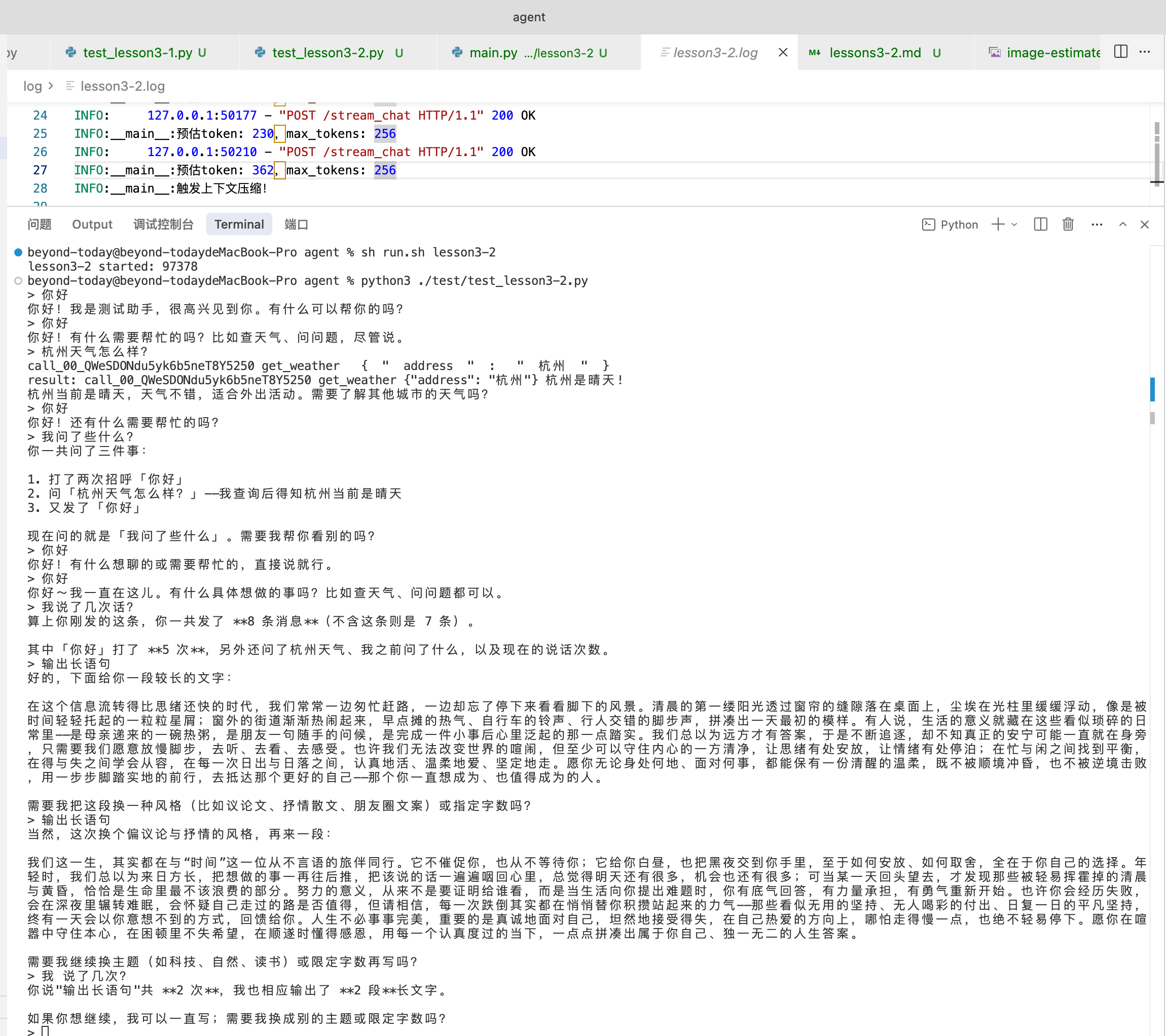Click the log breadcrumb folder
Image resolution: width=1166 pixels, height=1036 pixels.
pos(32,86)
